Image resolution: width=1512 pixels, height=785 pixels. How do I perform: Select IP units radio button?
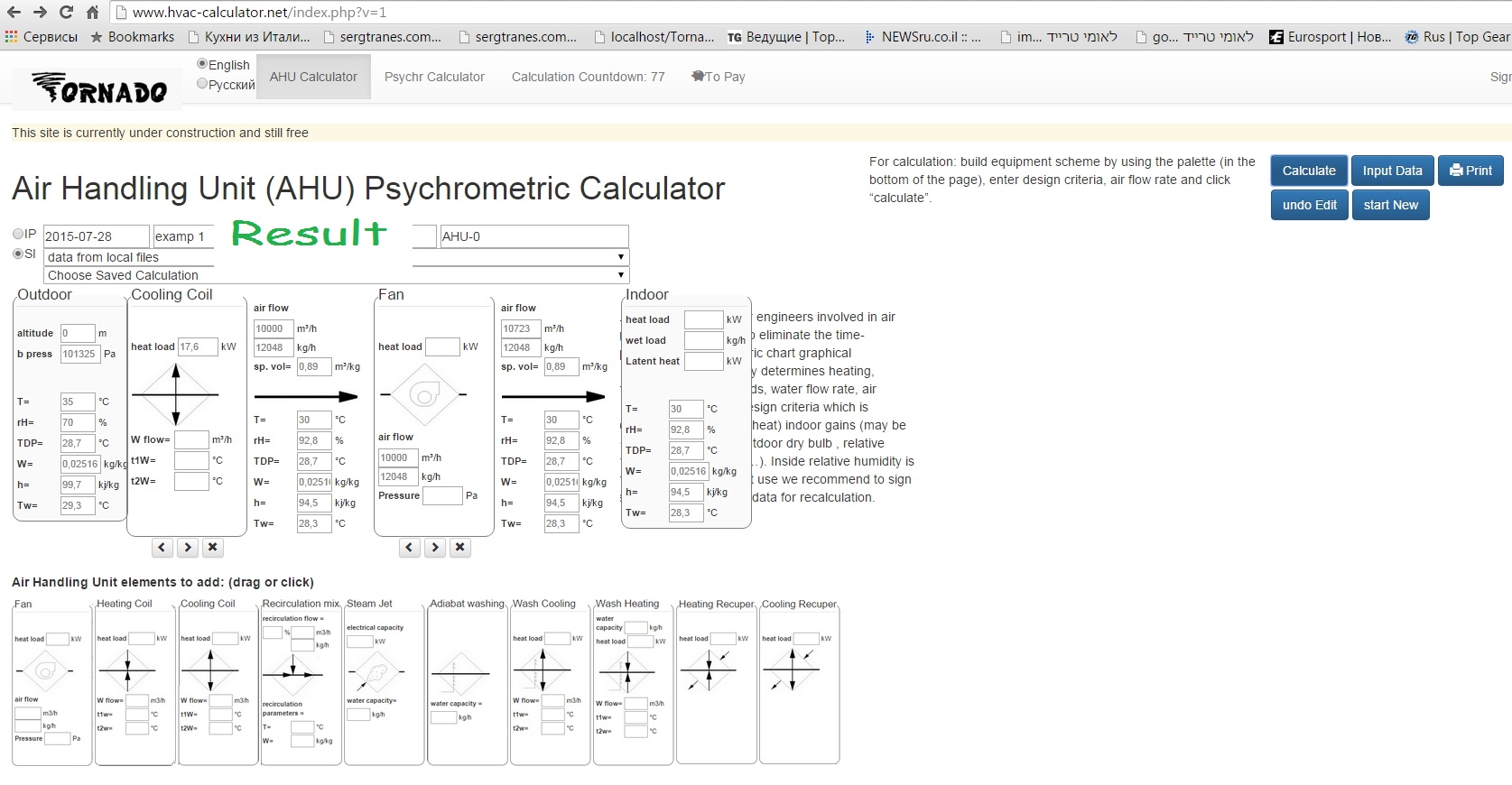(18, 234)
